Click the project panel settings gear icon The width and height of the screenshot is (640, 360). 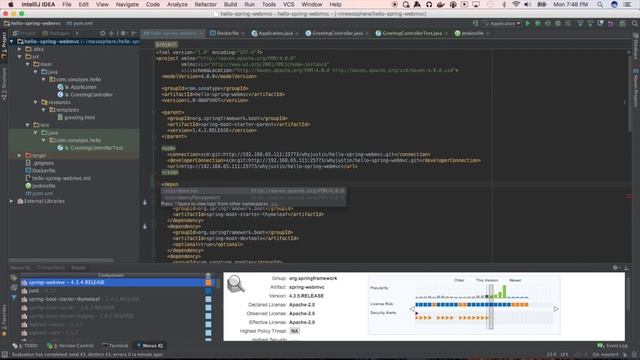(x=123, y=33)
